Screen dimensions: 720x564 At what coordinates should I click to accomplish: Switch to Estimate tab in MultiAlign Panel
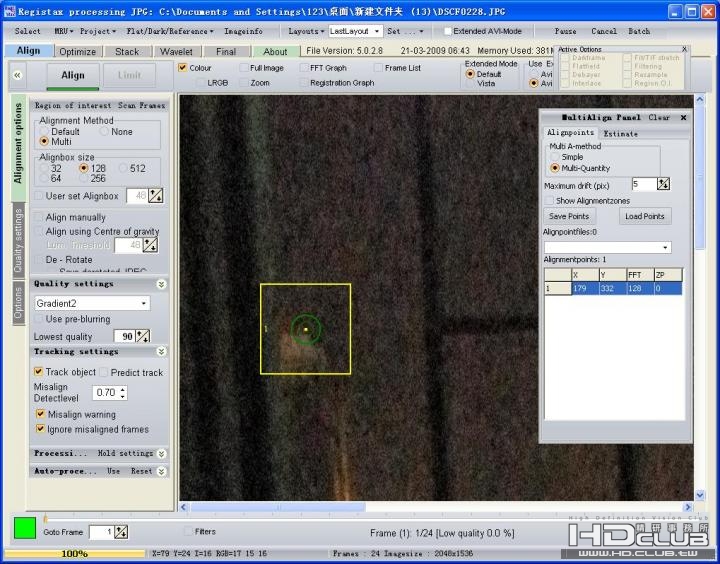tap(620, 134)
